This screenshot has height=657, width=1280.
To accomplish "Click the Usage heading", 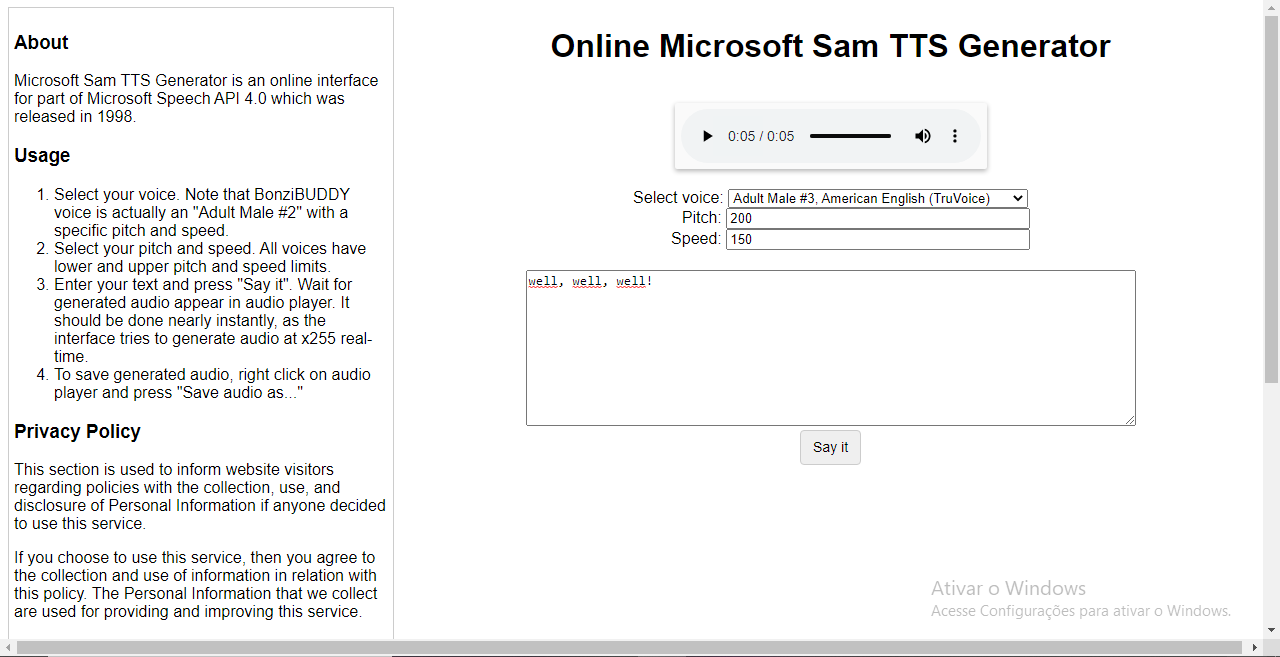I will pos(42,156).
